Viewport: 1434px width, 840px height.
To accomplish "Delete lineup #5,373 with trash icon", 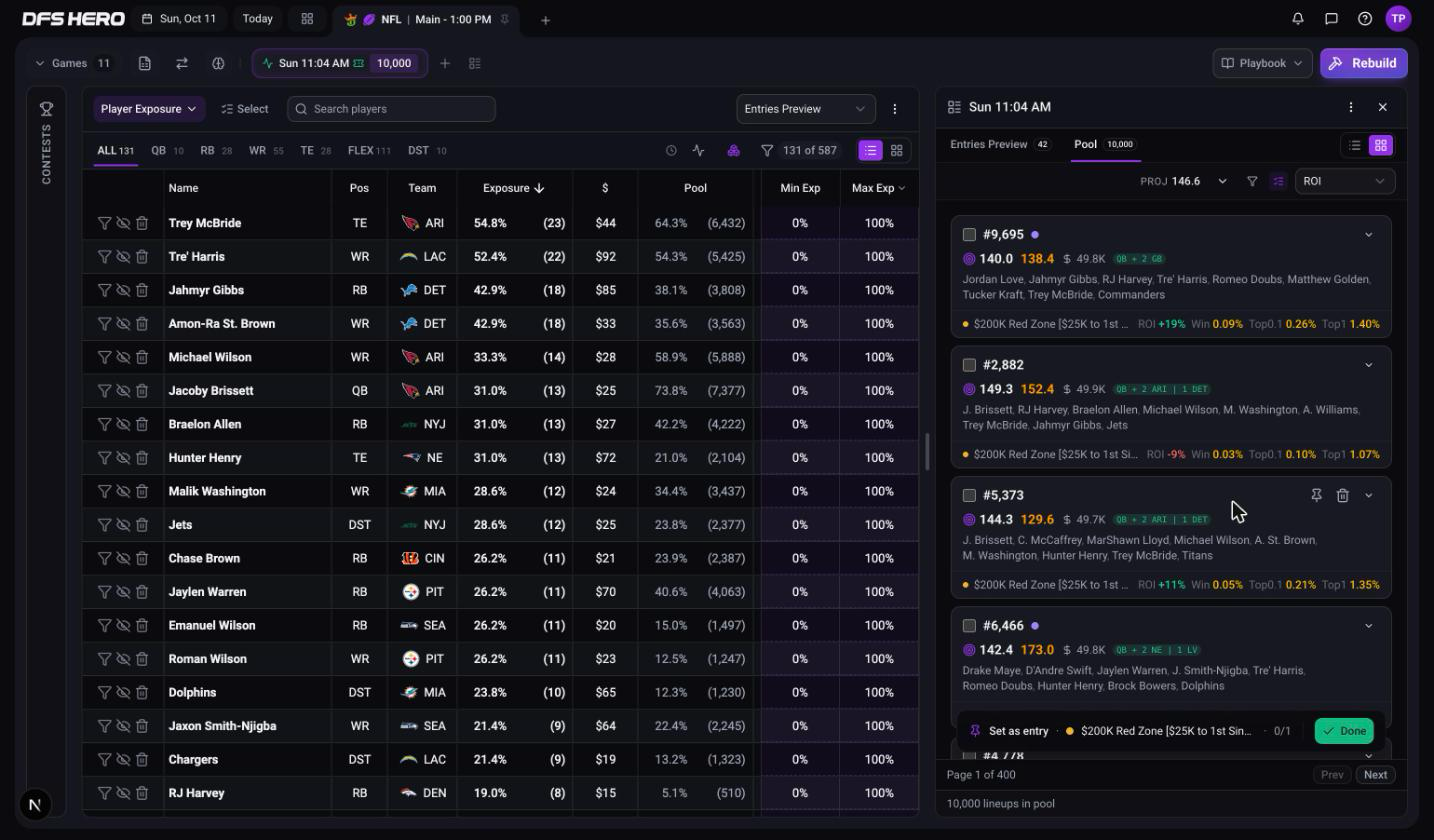I will [x=1343, y=495].
